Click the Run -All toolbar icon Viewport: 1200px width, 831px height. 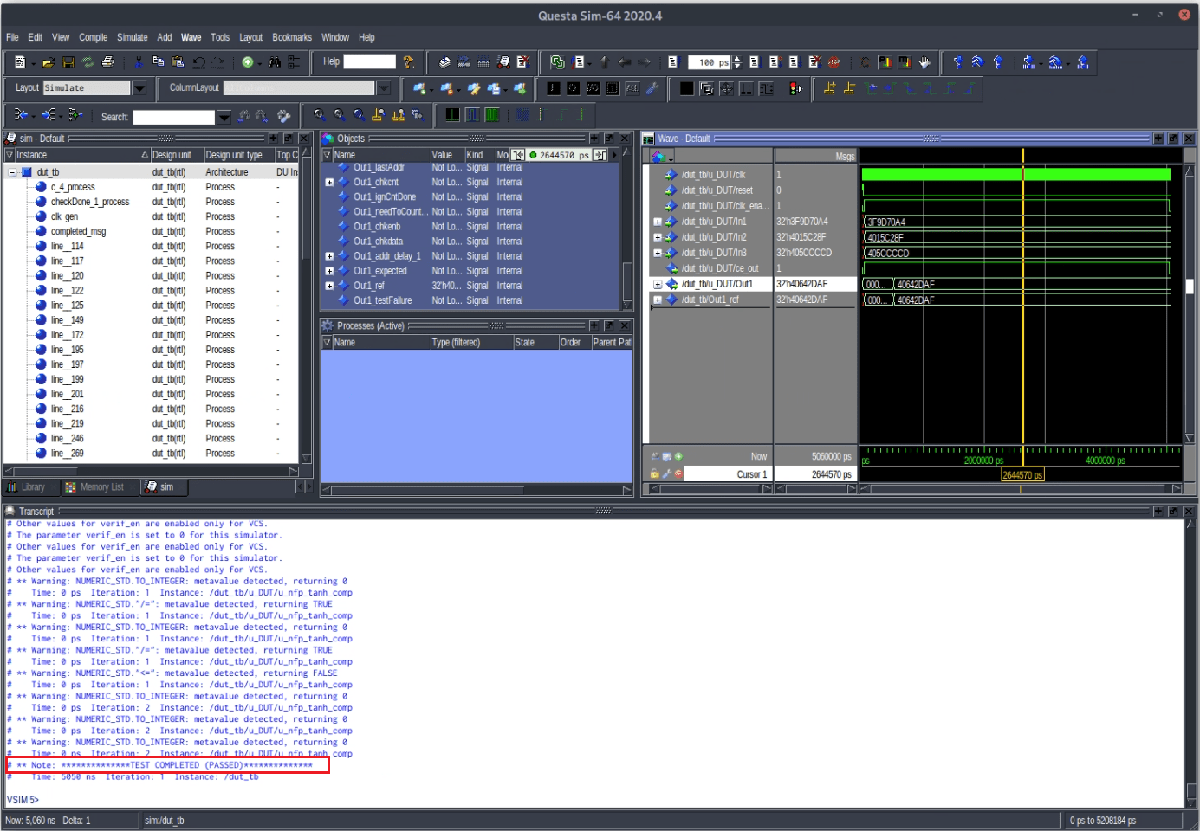tap(795, 62)
